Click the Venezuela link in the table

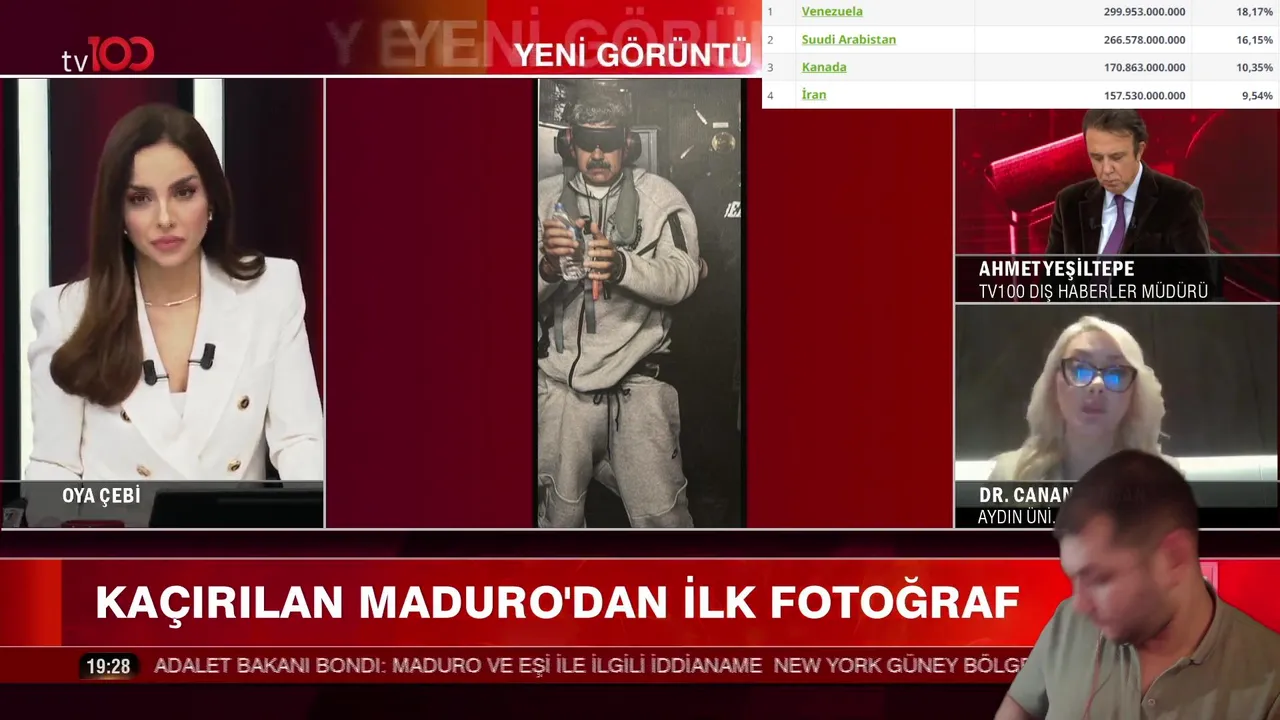832,12
